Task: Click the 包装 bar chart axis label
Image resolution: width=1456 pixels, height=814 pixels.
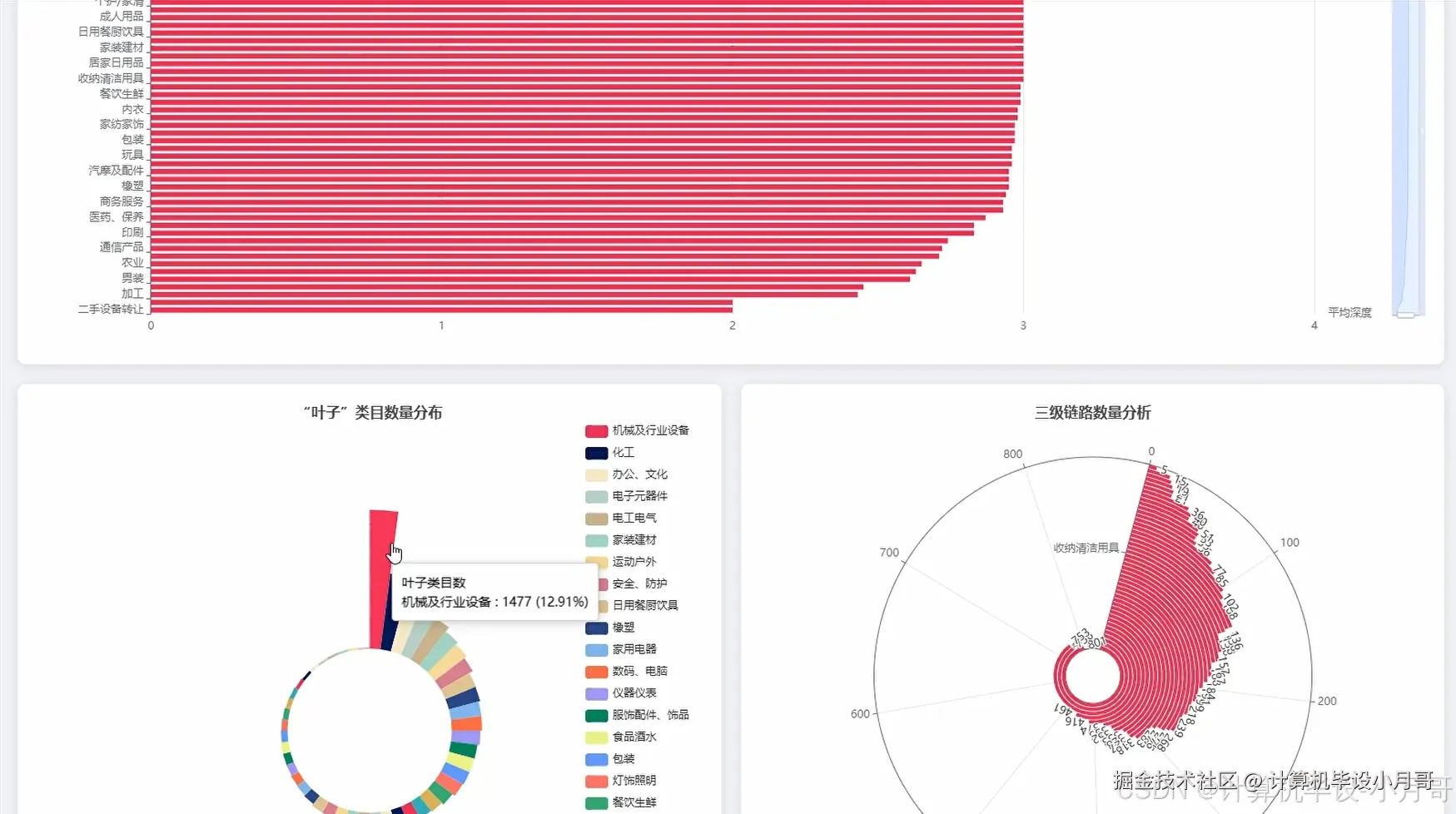Action: [x=132, y=140]
